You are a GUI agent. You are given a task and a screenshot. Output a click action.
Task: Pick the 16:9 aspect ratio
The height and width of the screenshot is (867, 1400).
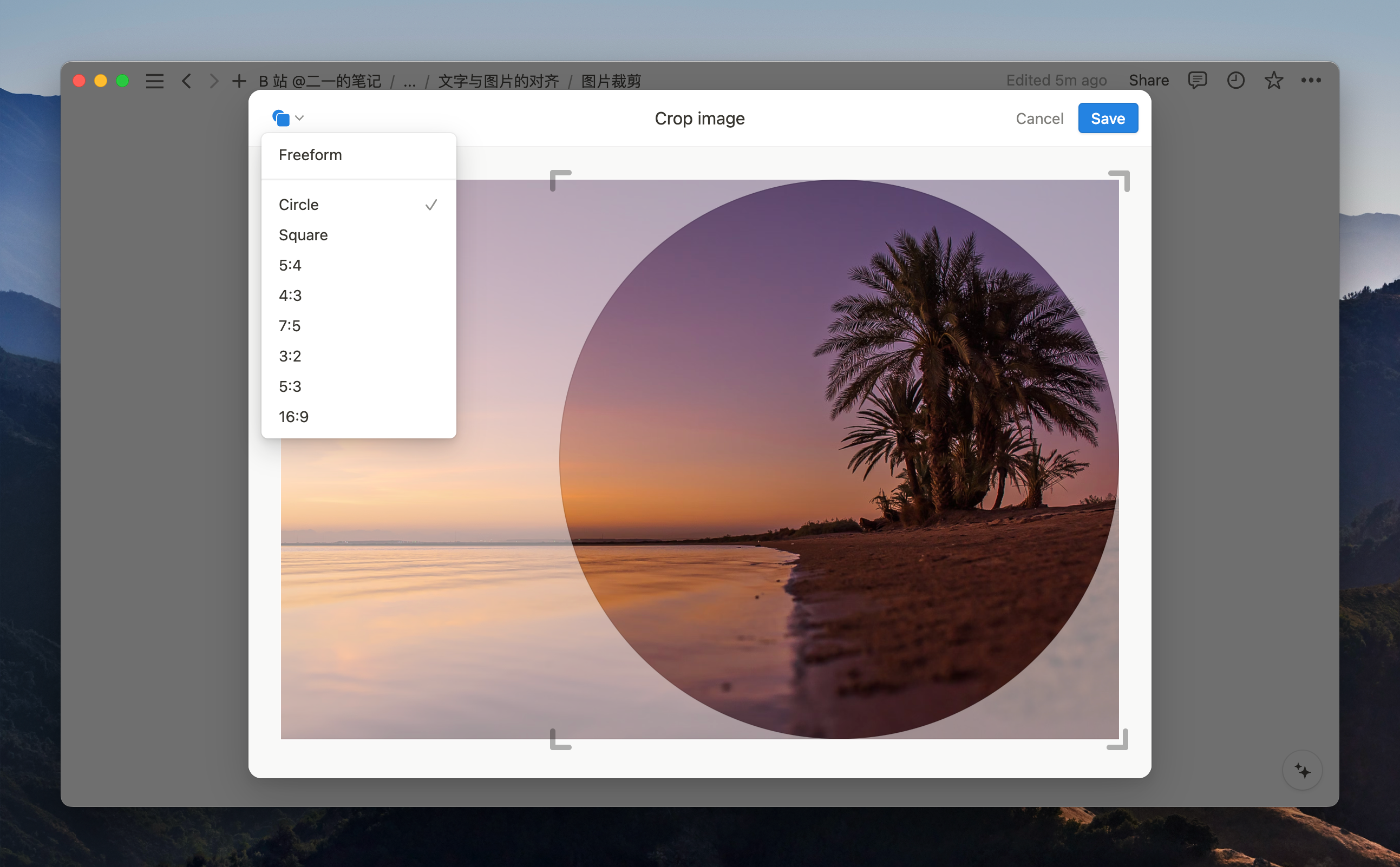coord(293,417)
